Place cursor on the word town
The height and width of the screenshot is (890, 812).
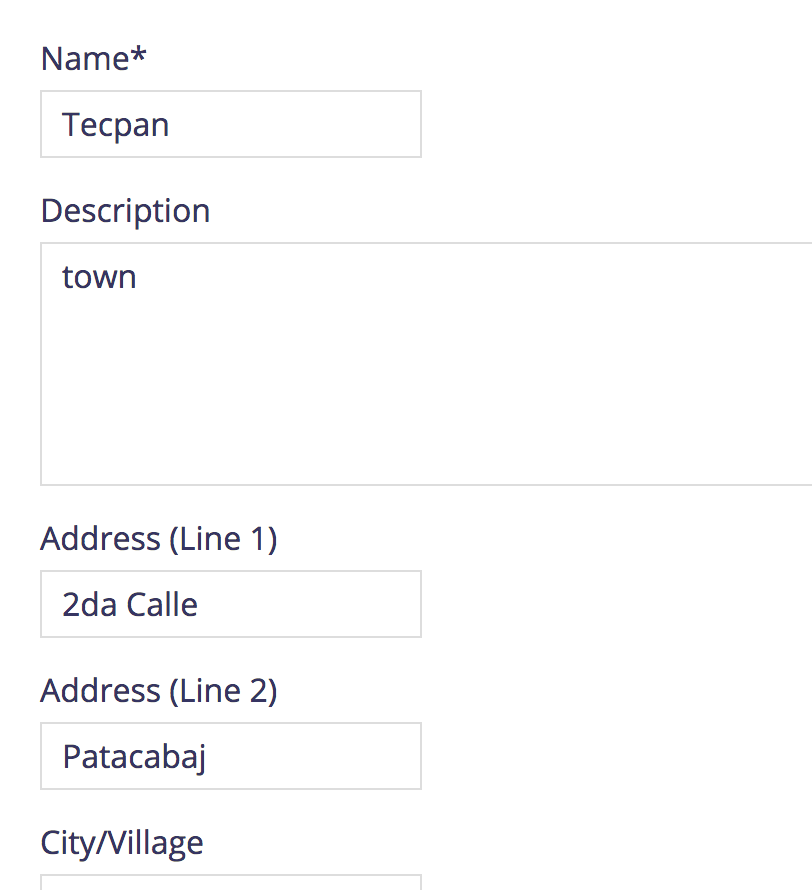(x=99, y=278)
